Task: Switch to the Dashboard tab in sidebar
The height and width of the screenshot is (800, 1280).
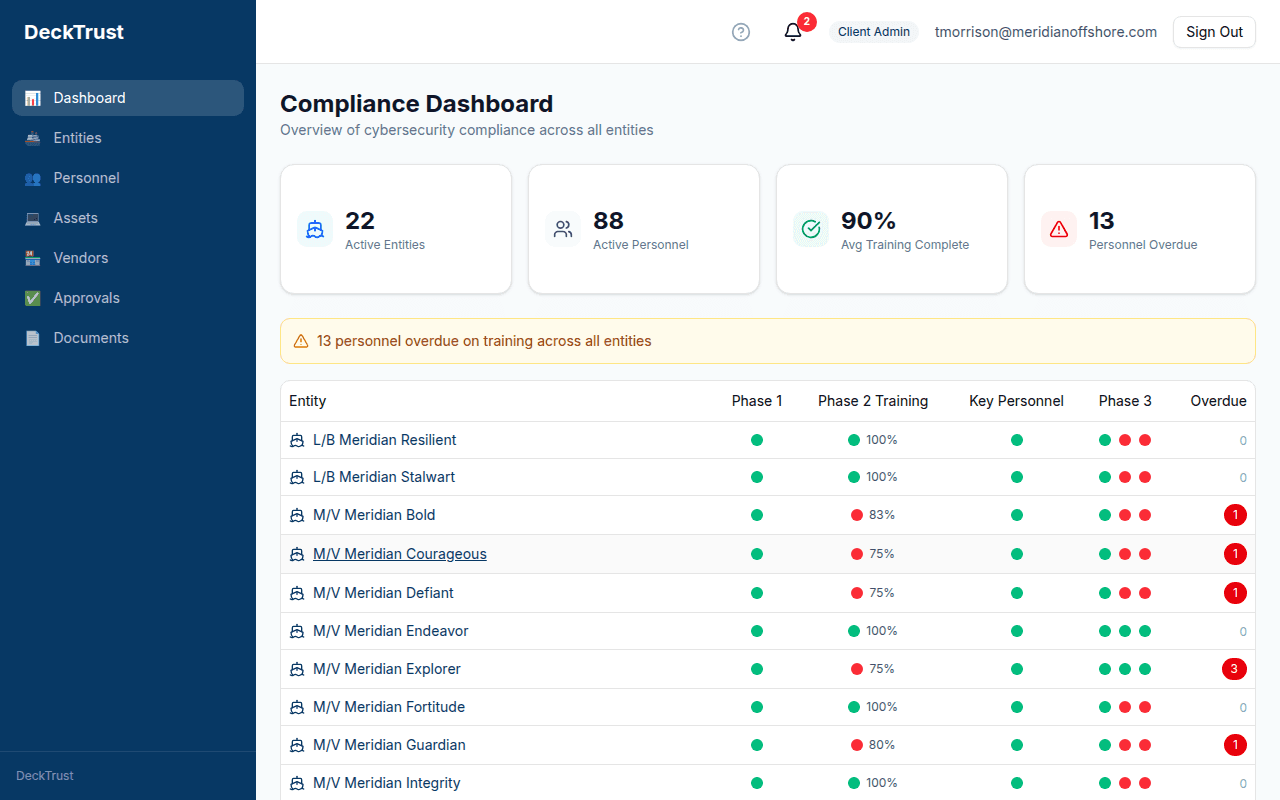Action: coord(34,98)
